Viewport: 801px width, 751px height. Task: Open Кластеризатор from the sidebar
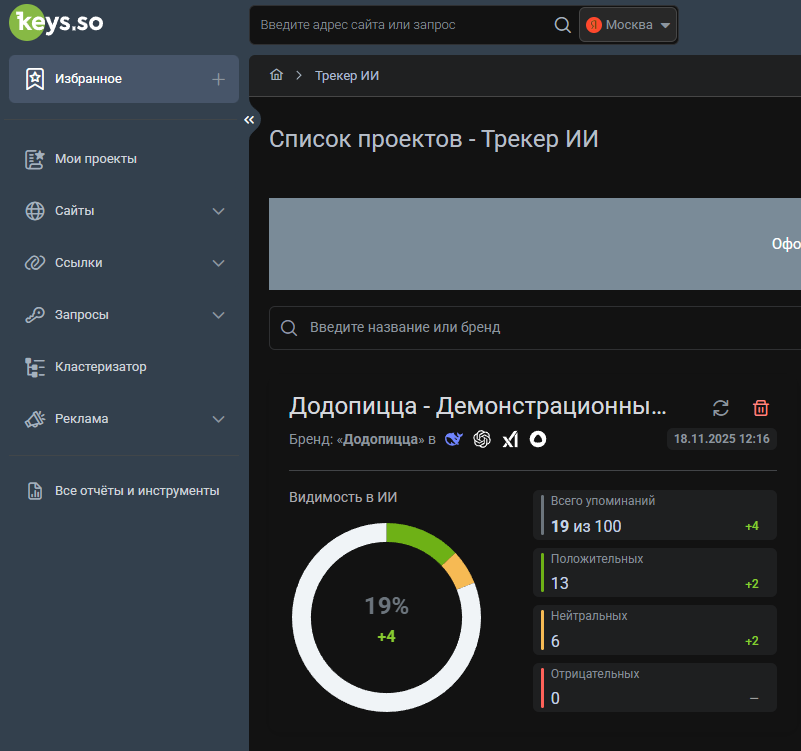[x=100, y=367]
